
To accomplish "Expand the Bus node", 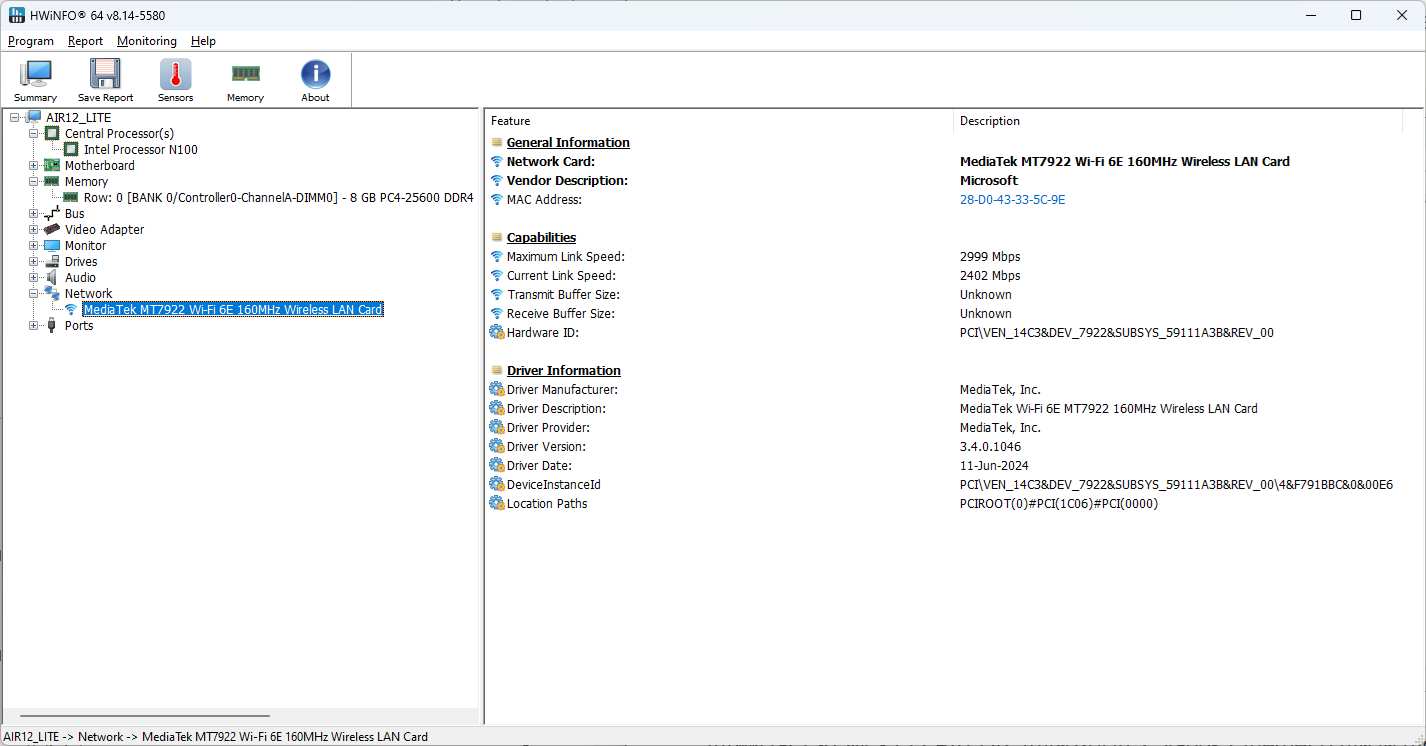I will 34,214.
